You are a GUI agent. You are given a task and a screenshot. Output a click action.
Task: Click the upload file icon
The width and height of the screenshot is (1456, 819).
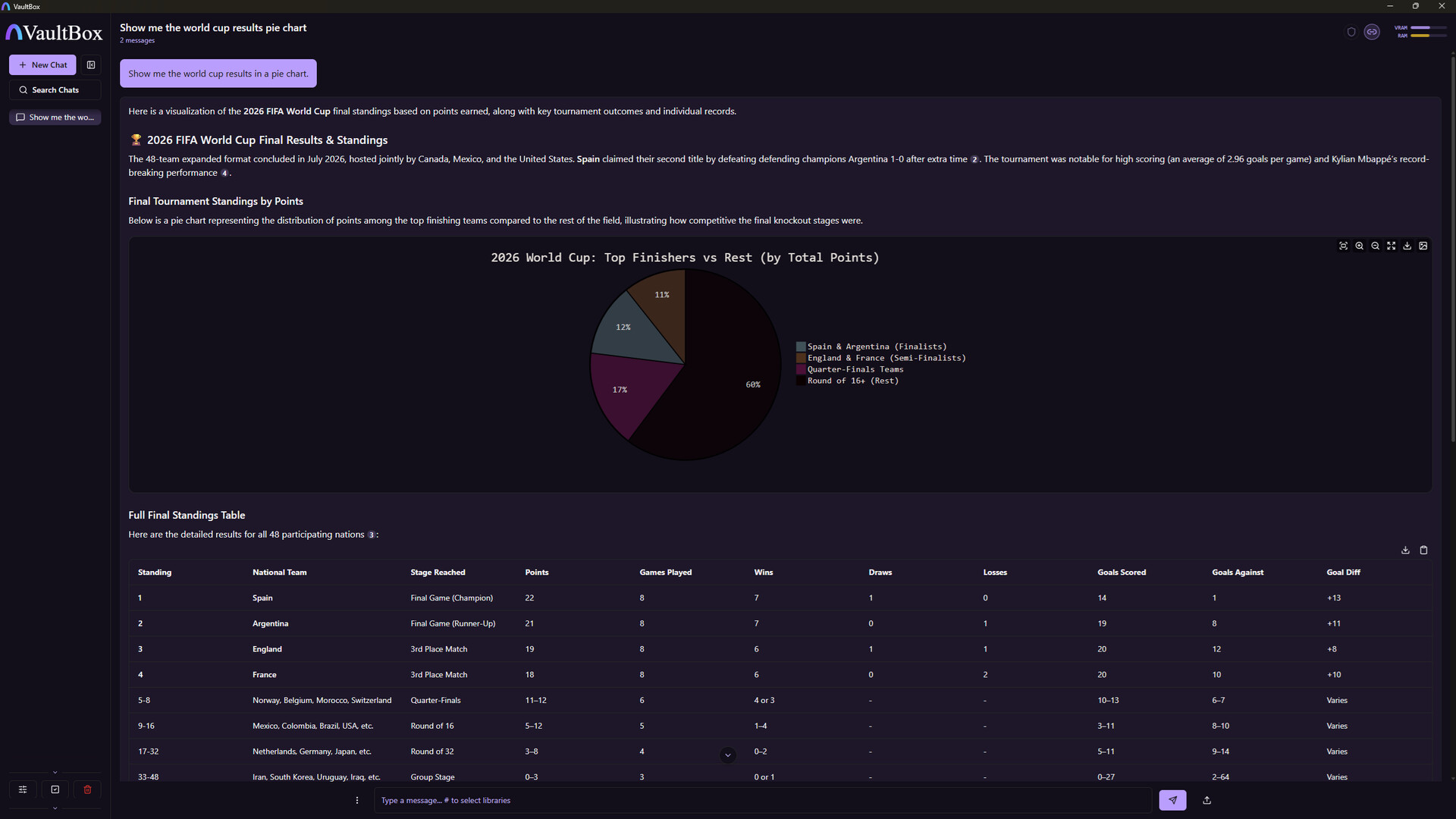(x=1207, y=801)
